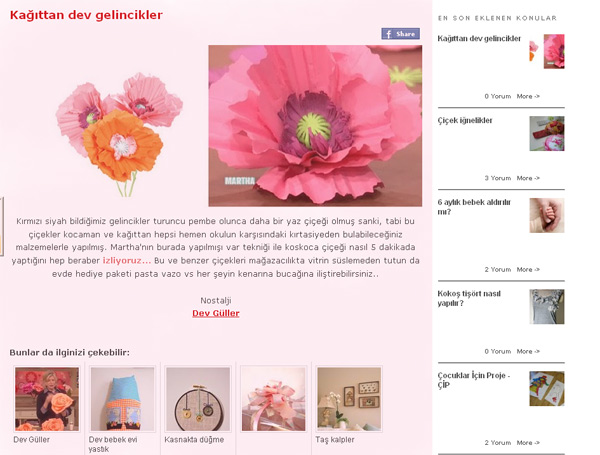Click 'More ->' under Kağıttan dev gelincikler sidebar
Image resolution: width=600 pixels, height=455 pixels.
click(528, 96)
